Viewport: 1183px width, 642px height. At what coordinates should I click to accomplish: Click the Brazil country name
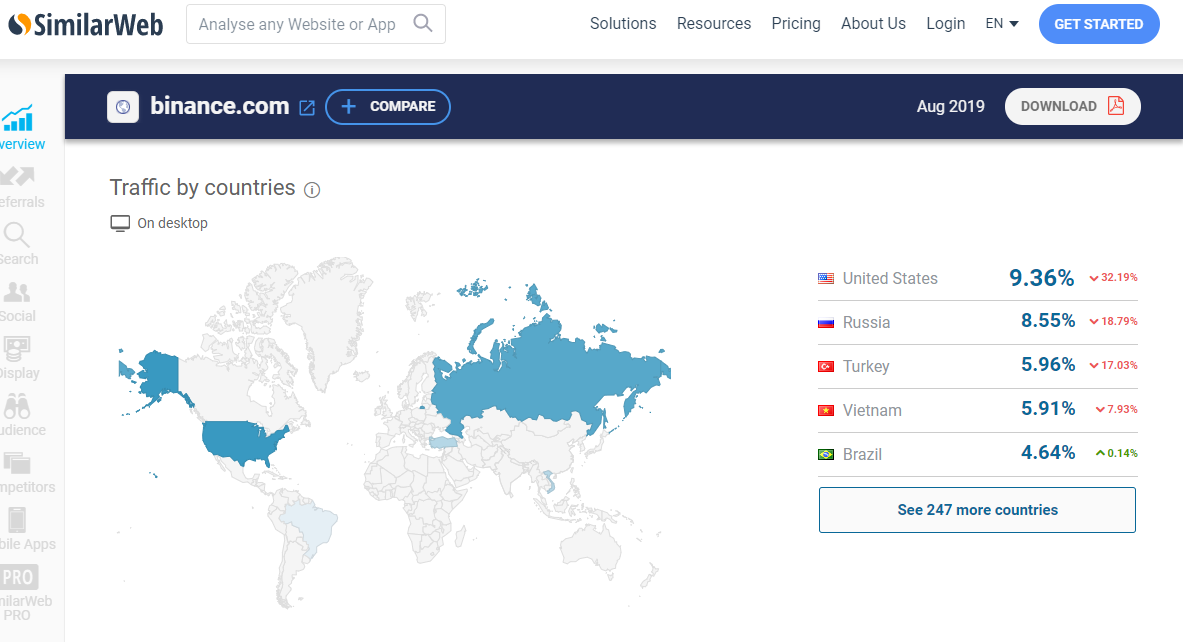[862, 454]
